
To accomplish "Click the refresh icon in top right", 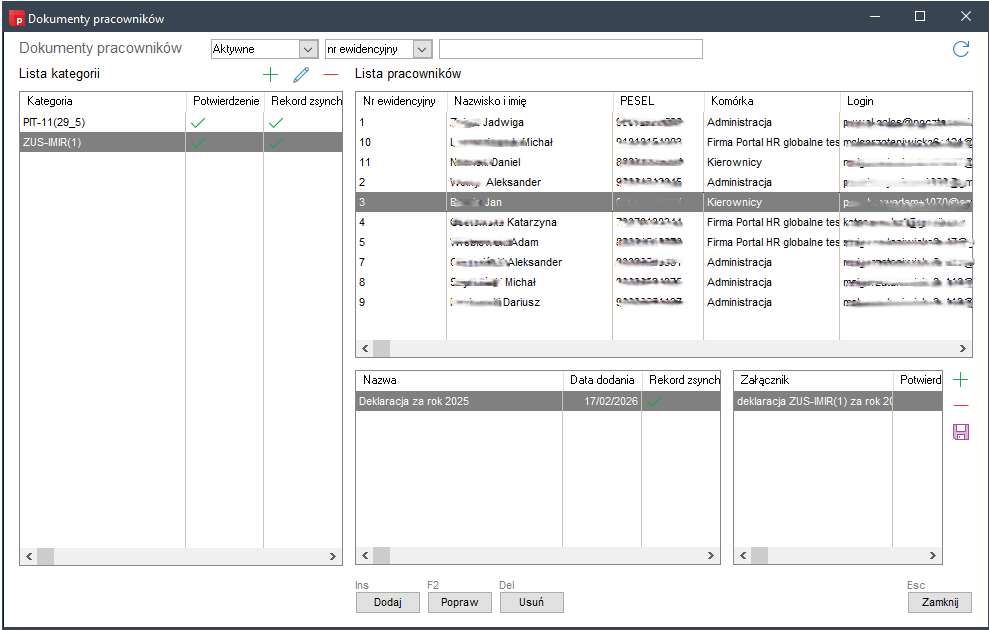I will click(961, 49).
